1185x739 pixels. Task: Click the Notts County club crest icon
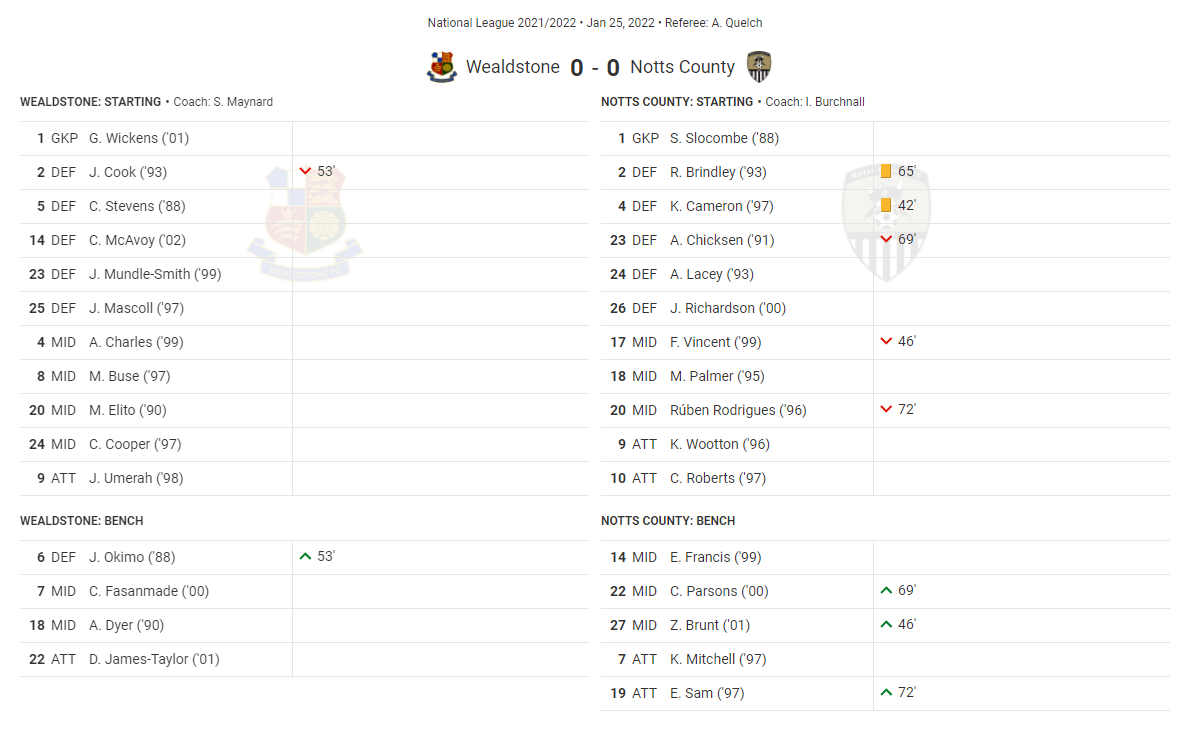click(759, 67)
